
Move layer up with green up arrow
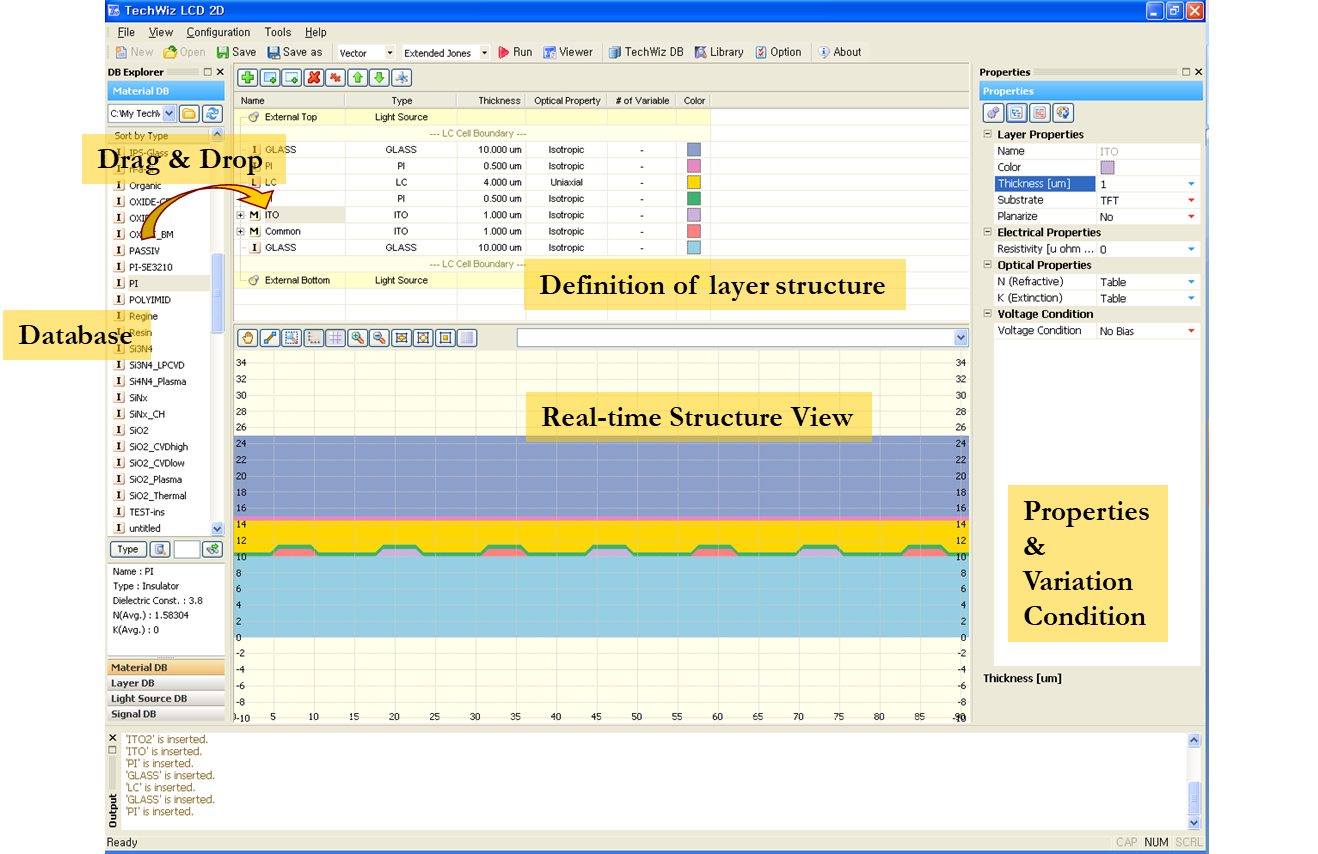pos(357,78)
